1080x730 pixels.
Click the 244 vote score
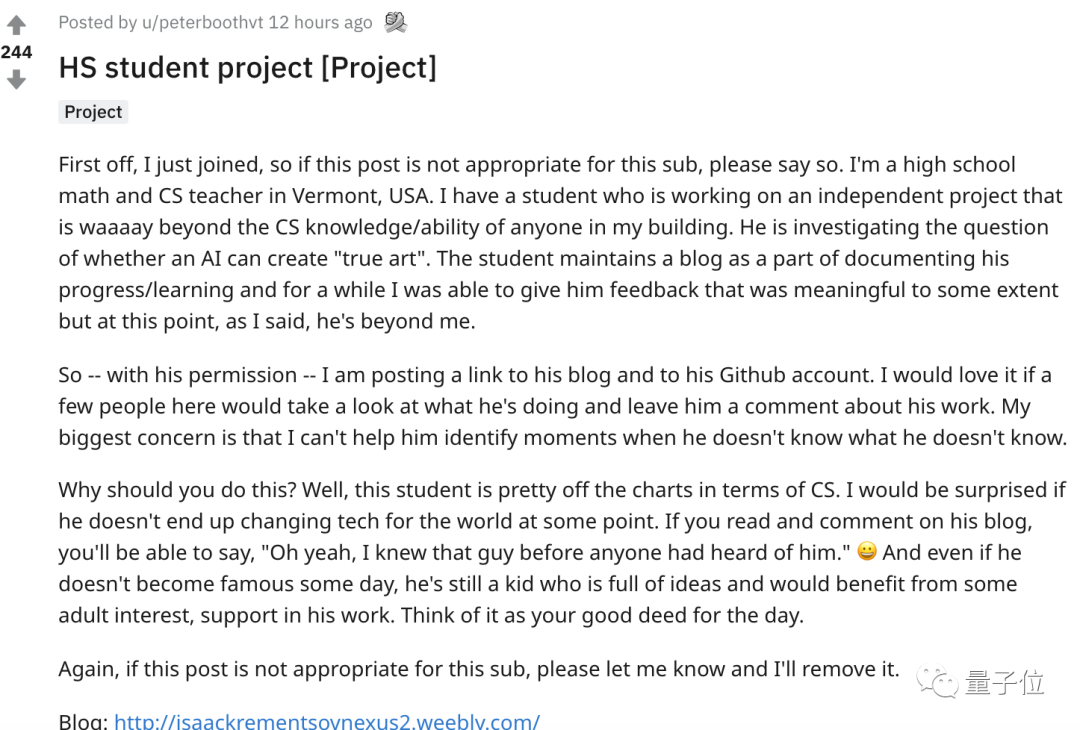point(17,52)
